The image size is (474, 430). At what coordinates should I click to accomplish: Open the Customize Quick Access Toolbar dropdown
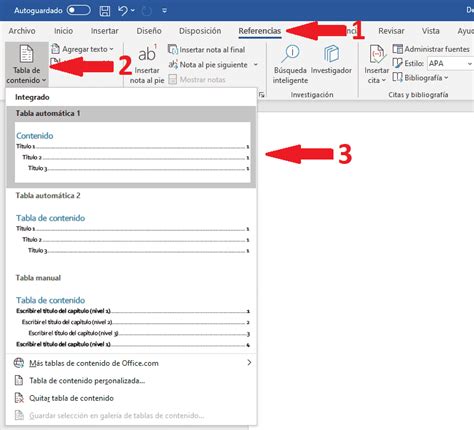tap(164, 11)
